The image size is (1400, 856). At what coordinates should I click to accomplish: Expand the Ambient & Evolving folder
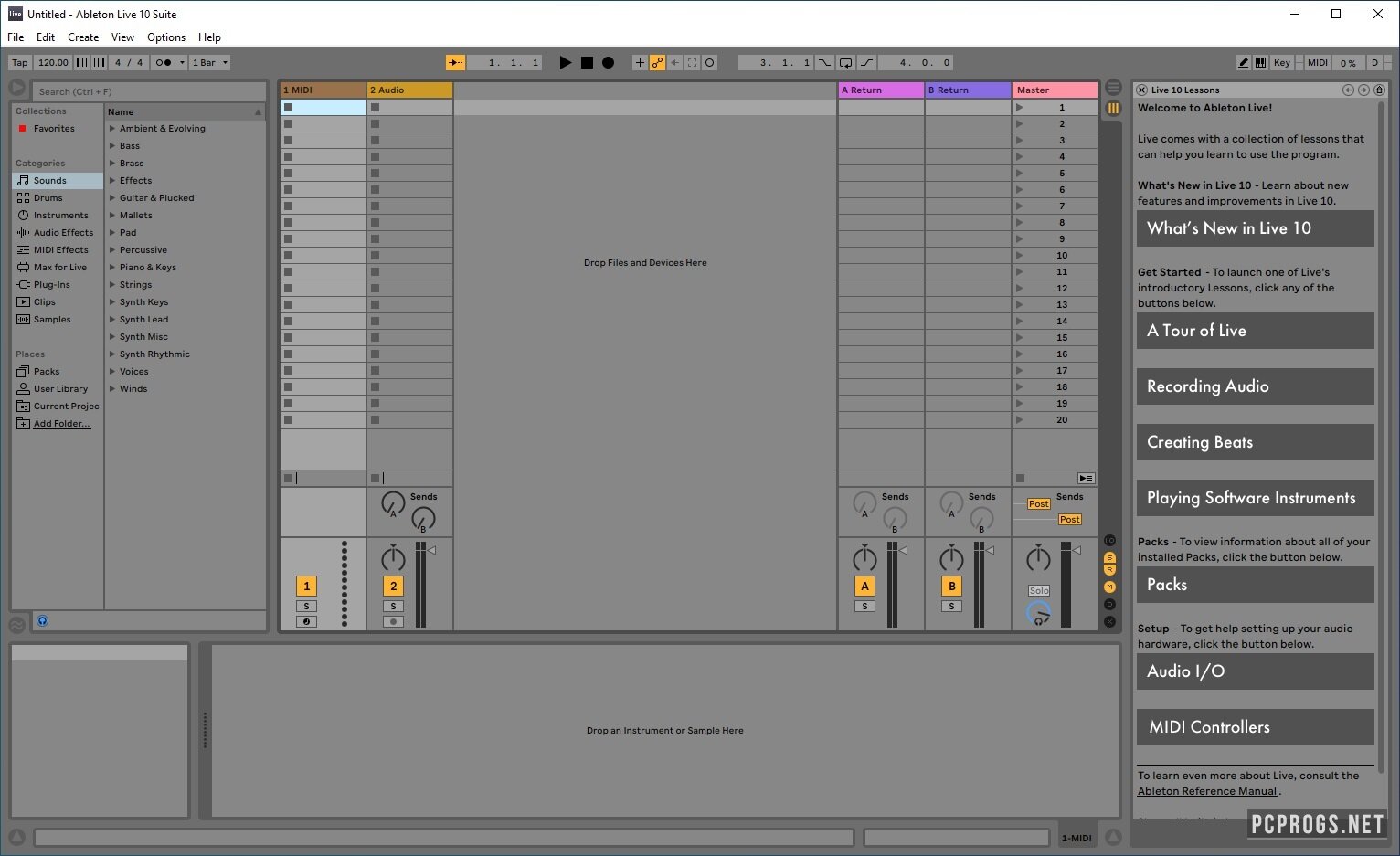tap(112, 129)
